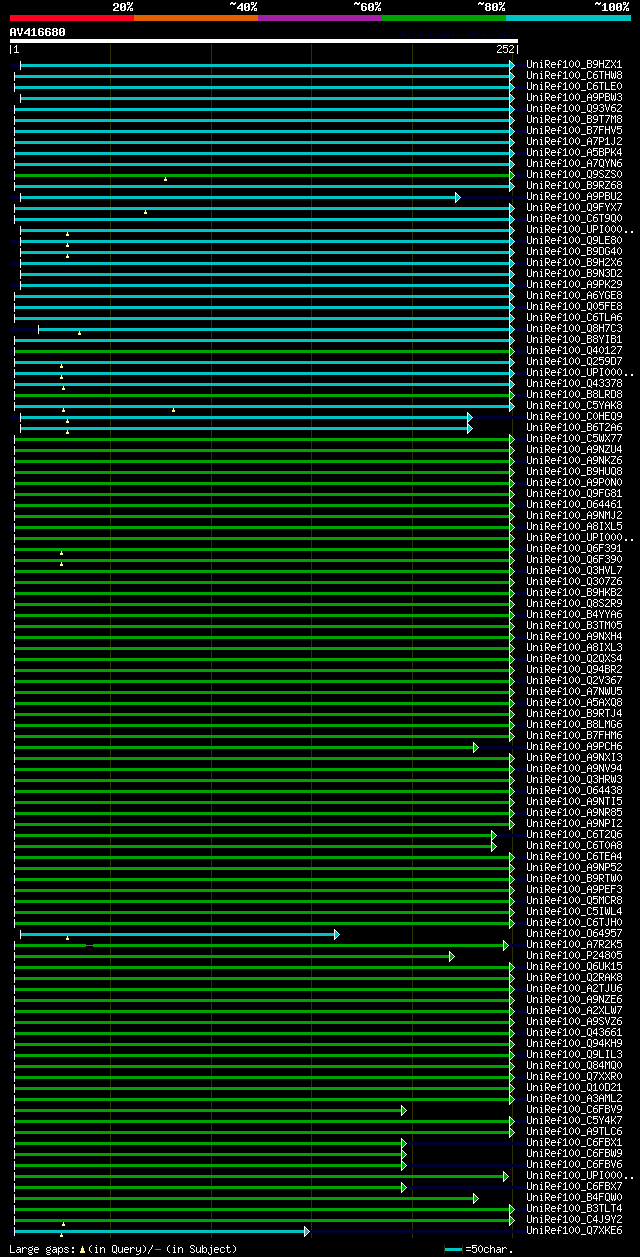View the UniRef100_Q6F390 entry
Screen dimensions: 640x1257
point(574,560)
